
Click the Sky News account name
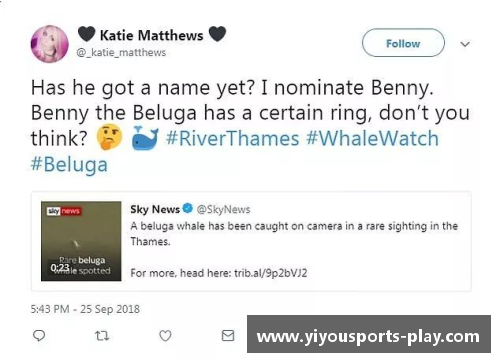pyautogui.click(x=155, y=209)
